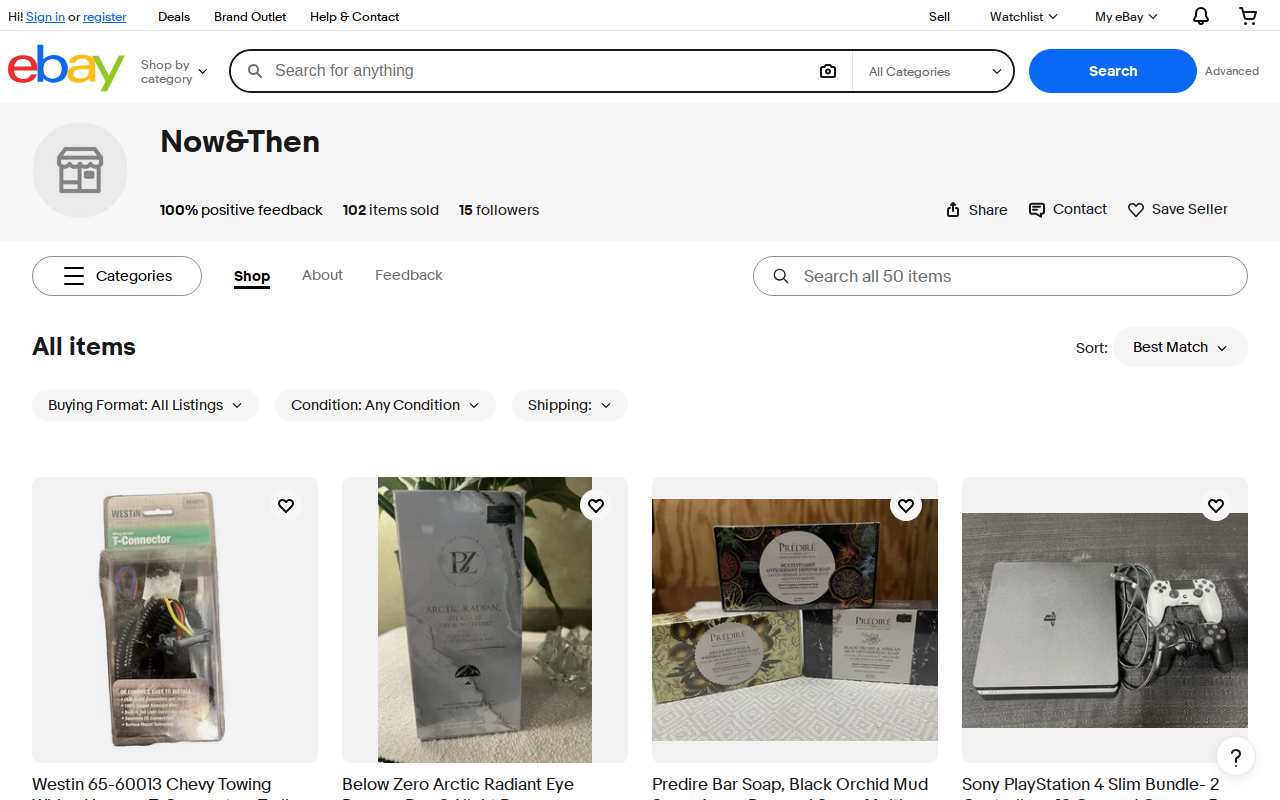Click the Sell link
1280x800 pixels.
pos(939,16)
